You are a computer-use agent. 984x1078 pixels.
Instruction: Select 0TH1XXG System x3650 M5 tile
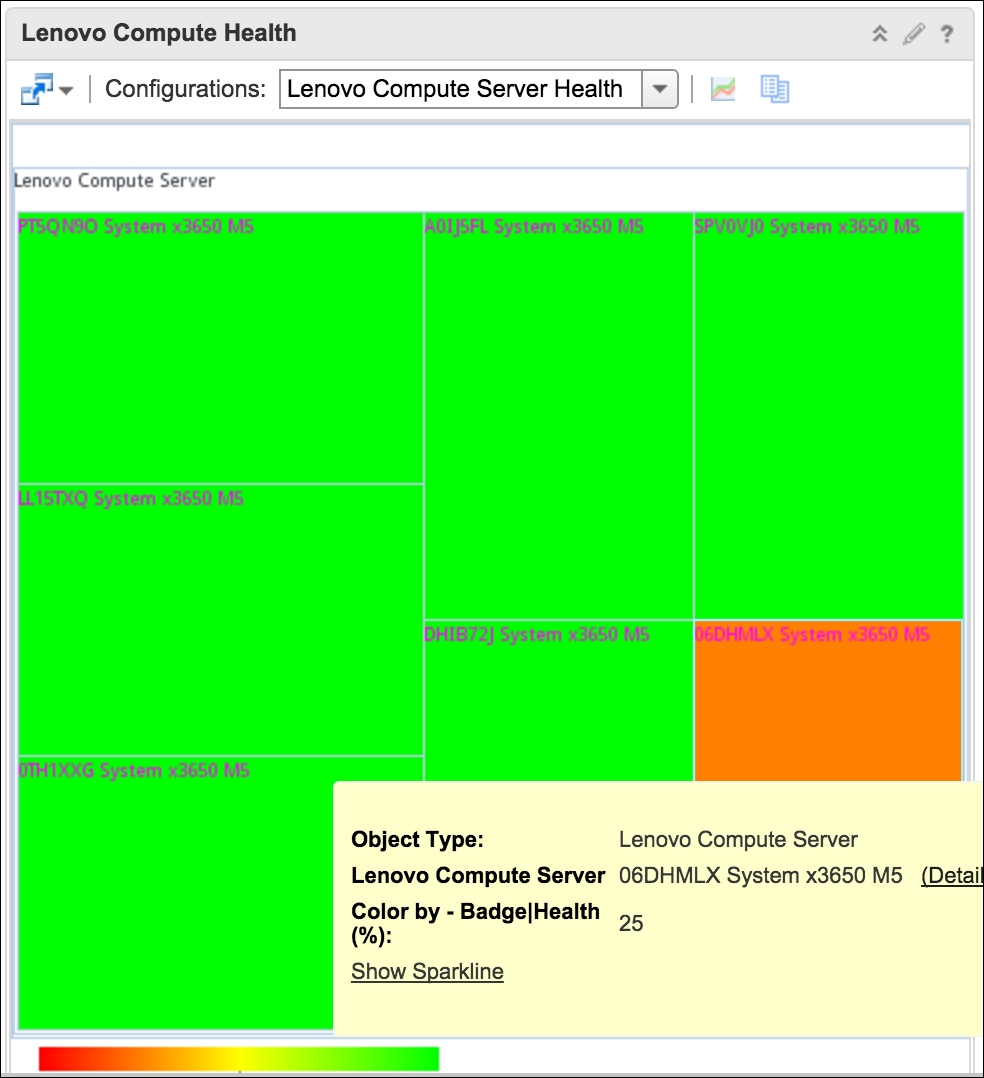click(x=175, y=892)
